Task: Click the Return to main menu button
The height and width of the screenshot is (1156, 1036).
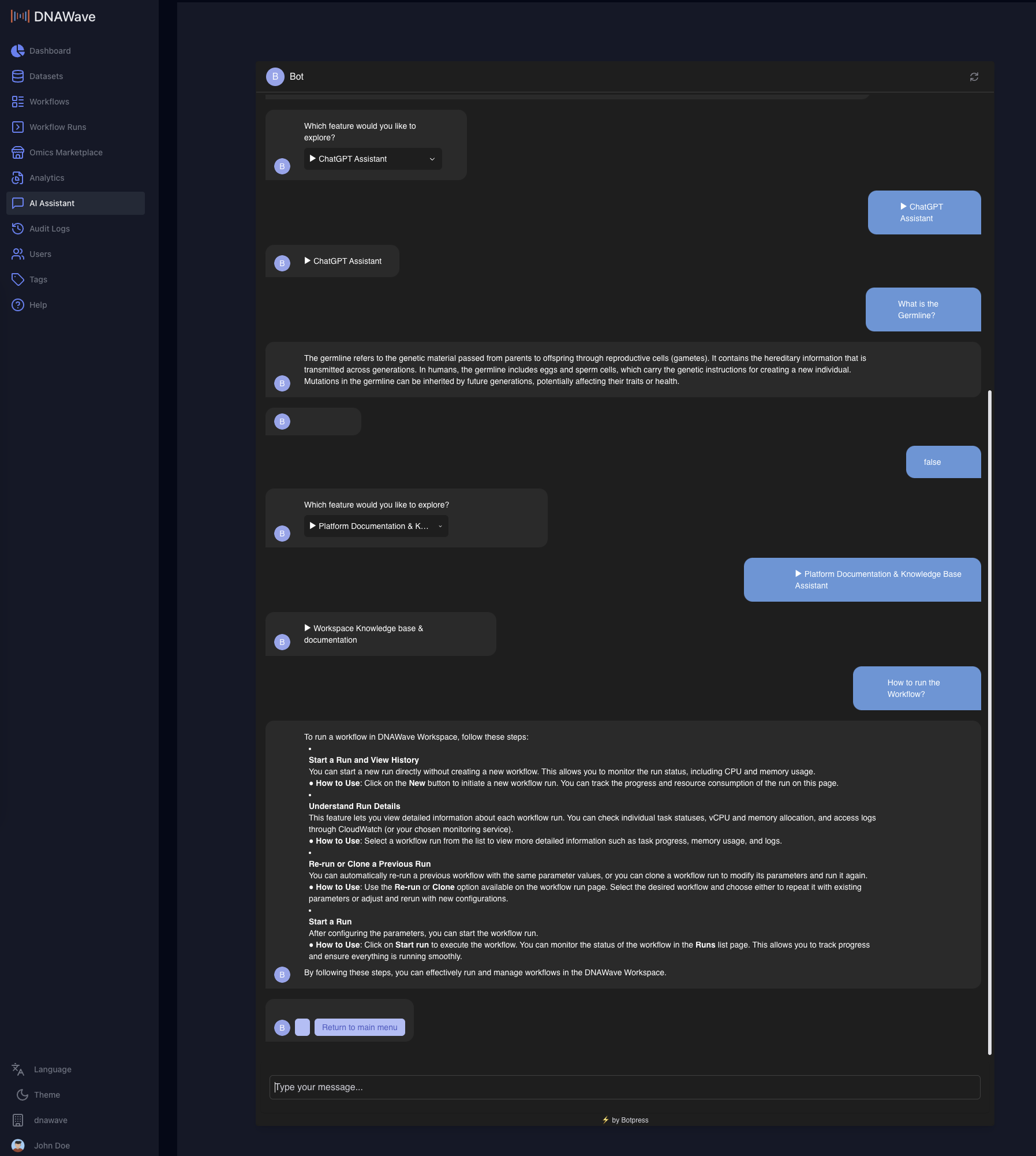Action: [359, 1027]
